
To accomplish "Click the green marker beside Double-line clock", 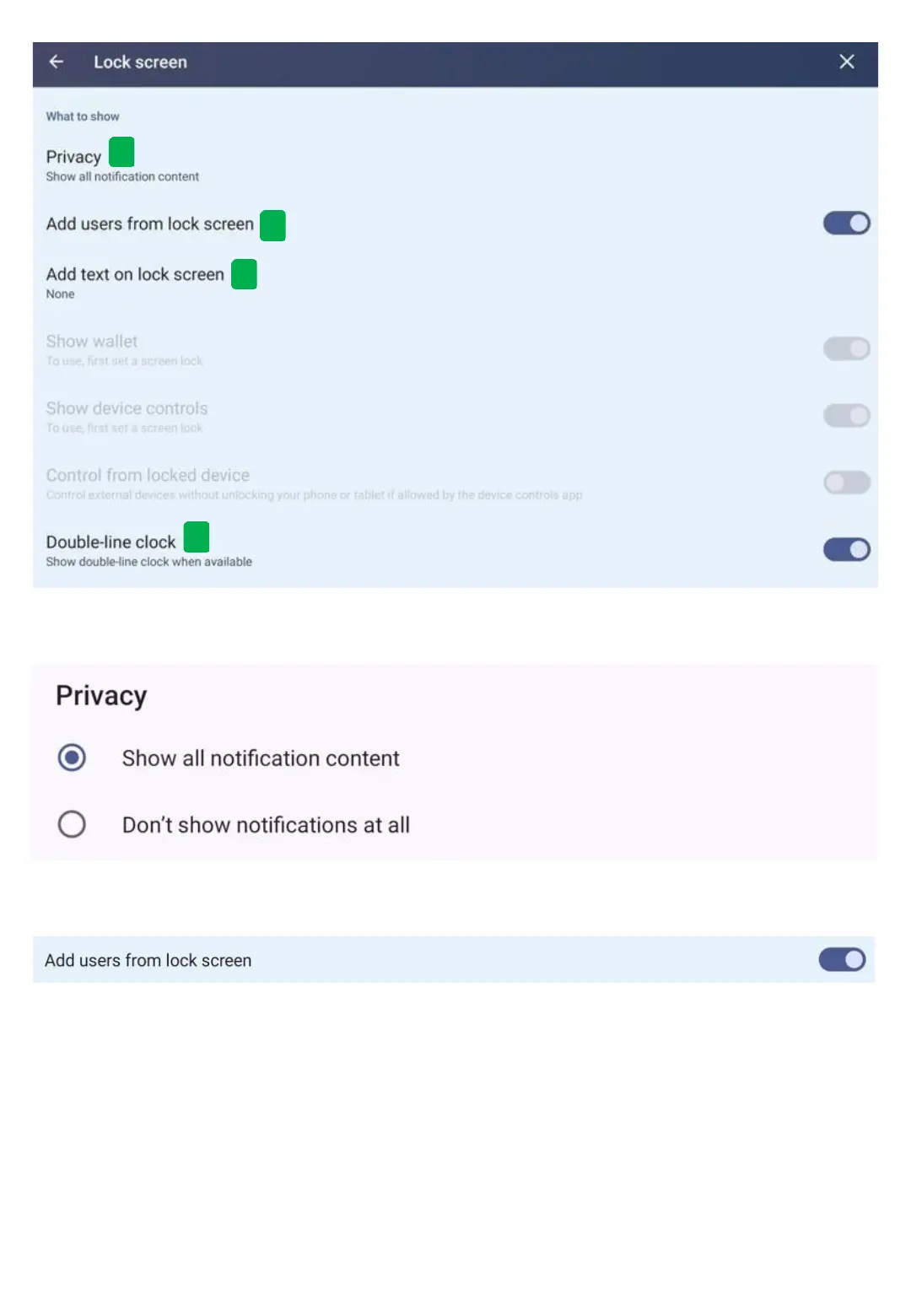I will coord(197,537).
